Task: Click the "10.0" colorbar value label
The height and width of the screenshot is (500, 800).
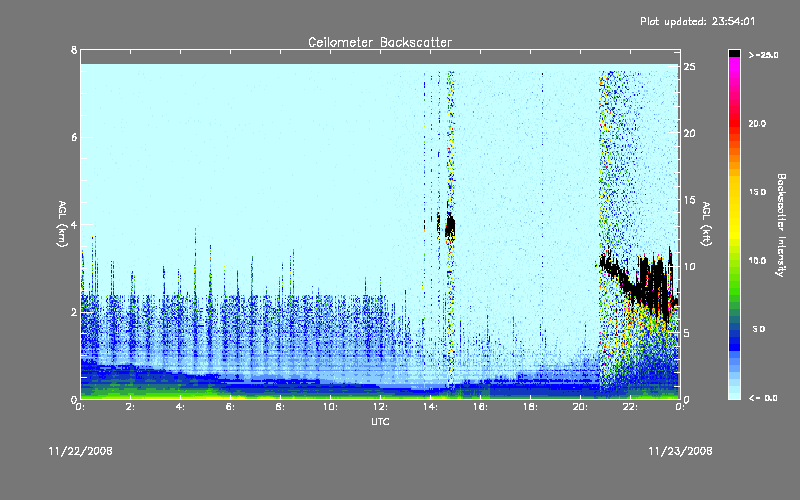Action: (757, 261)
